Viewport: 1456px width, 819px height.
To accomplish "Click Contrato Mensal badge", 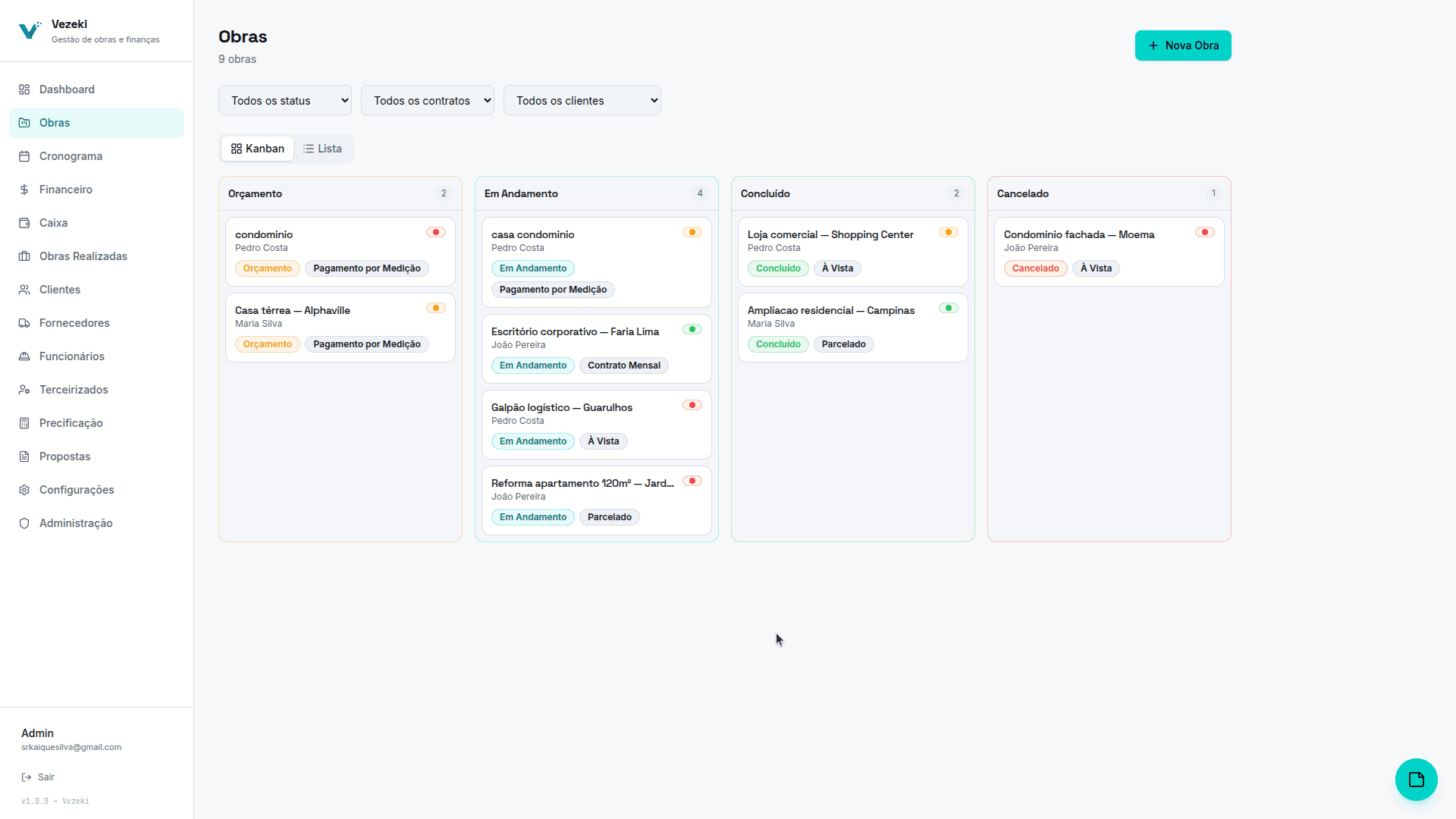I will [x=624, y=366].
